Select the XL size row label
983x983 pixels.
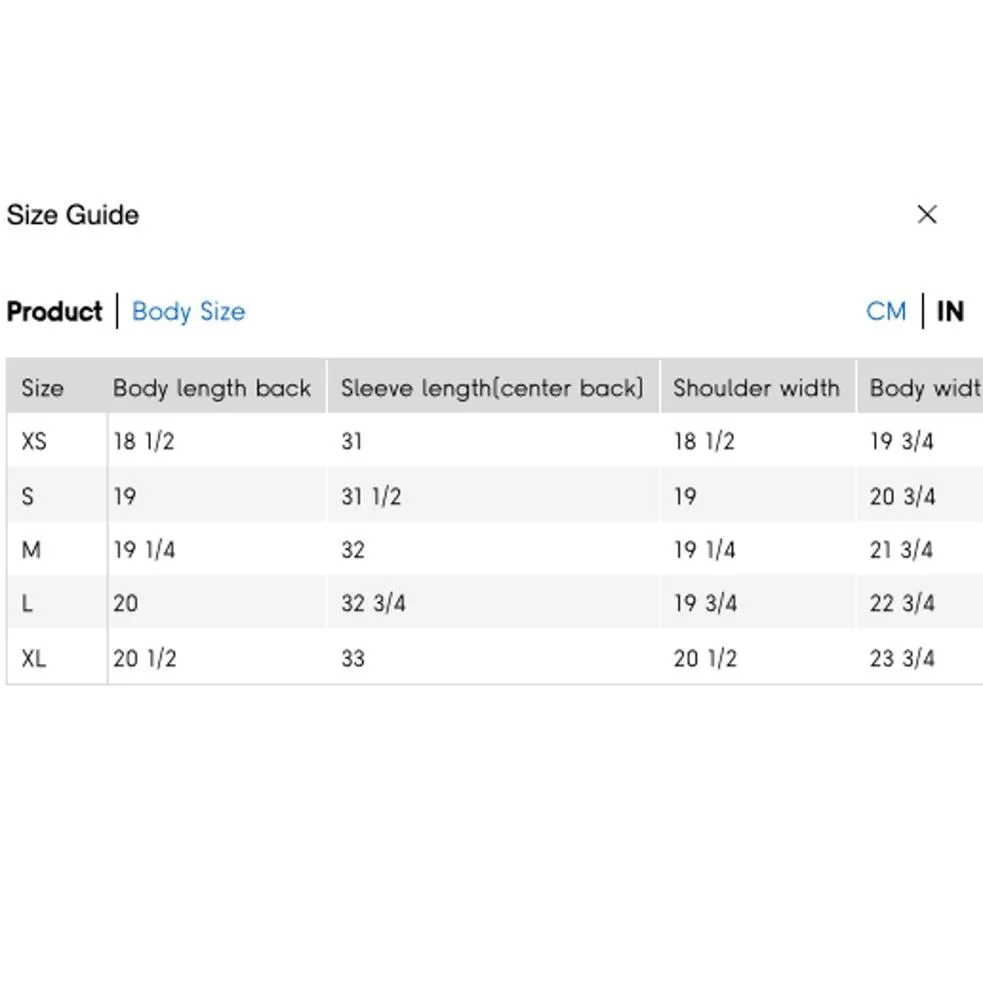pos(34,658)
